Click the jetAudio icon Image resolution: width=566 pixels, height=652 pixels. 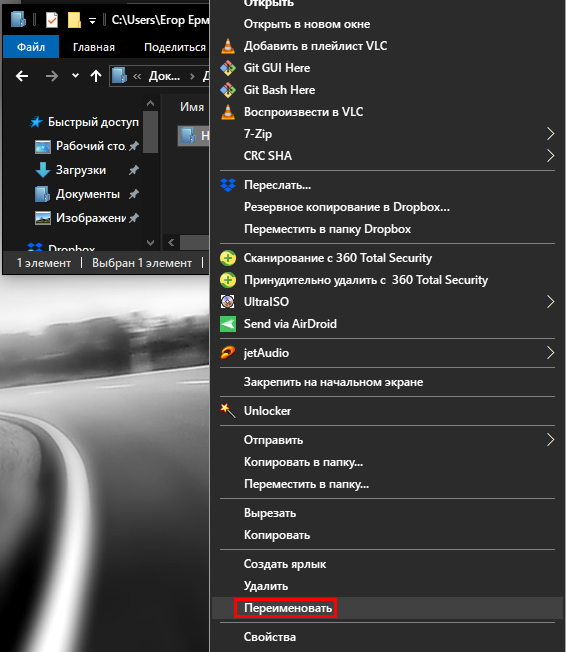pos(228,353)
